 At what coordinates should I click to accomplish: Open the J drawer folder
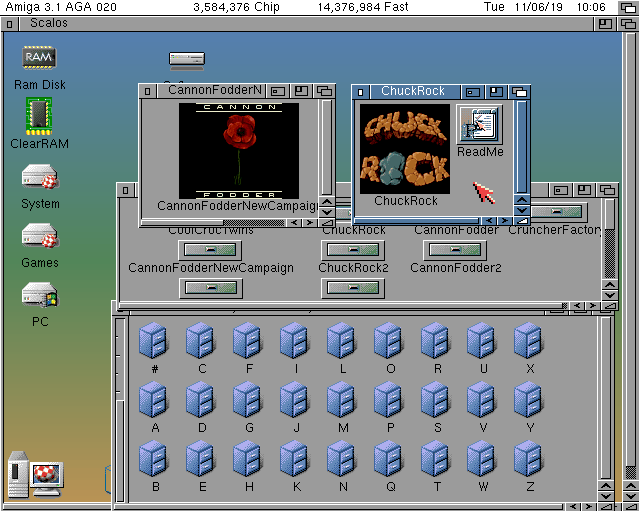pos(294,399)
